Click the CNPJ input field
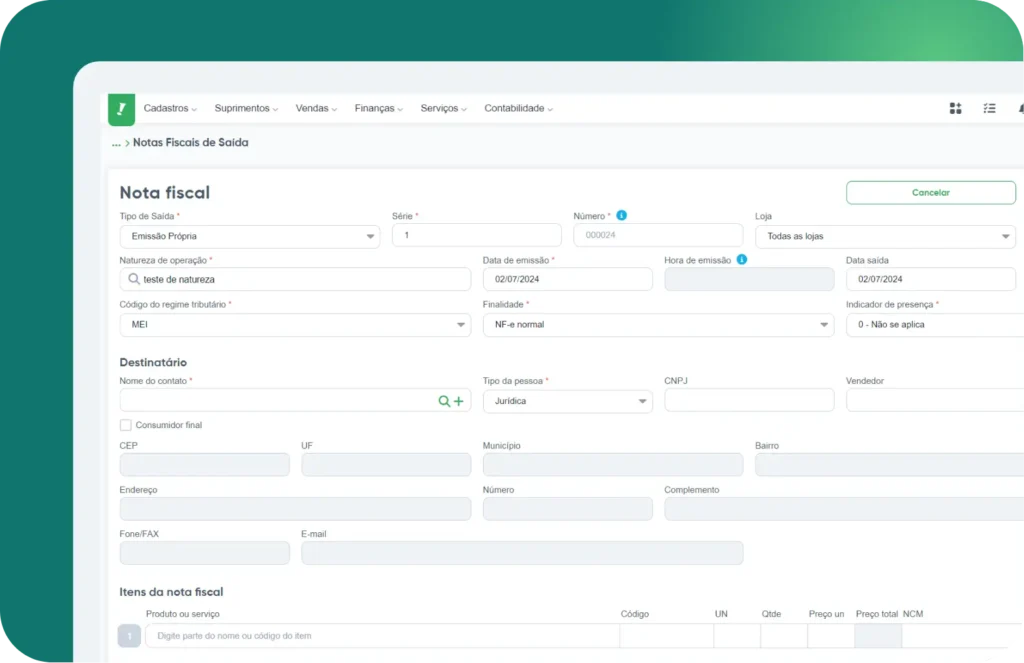Screen dimensions: 1024x663 748,401
